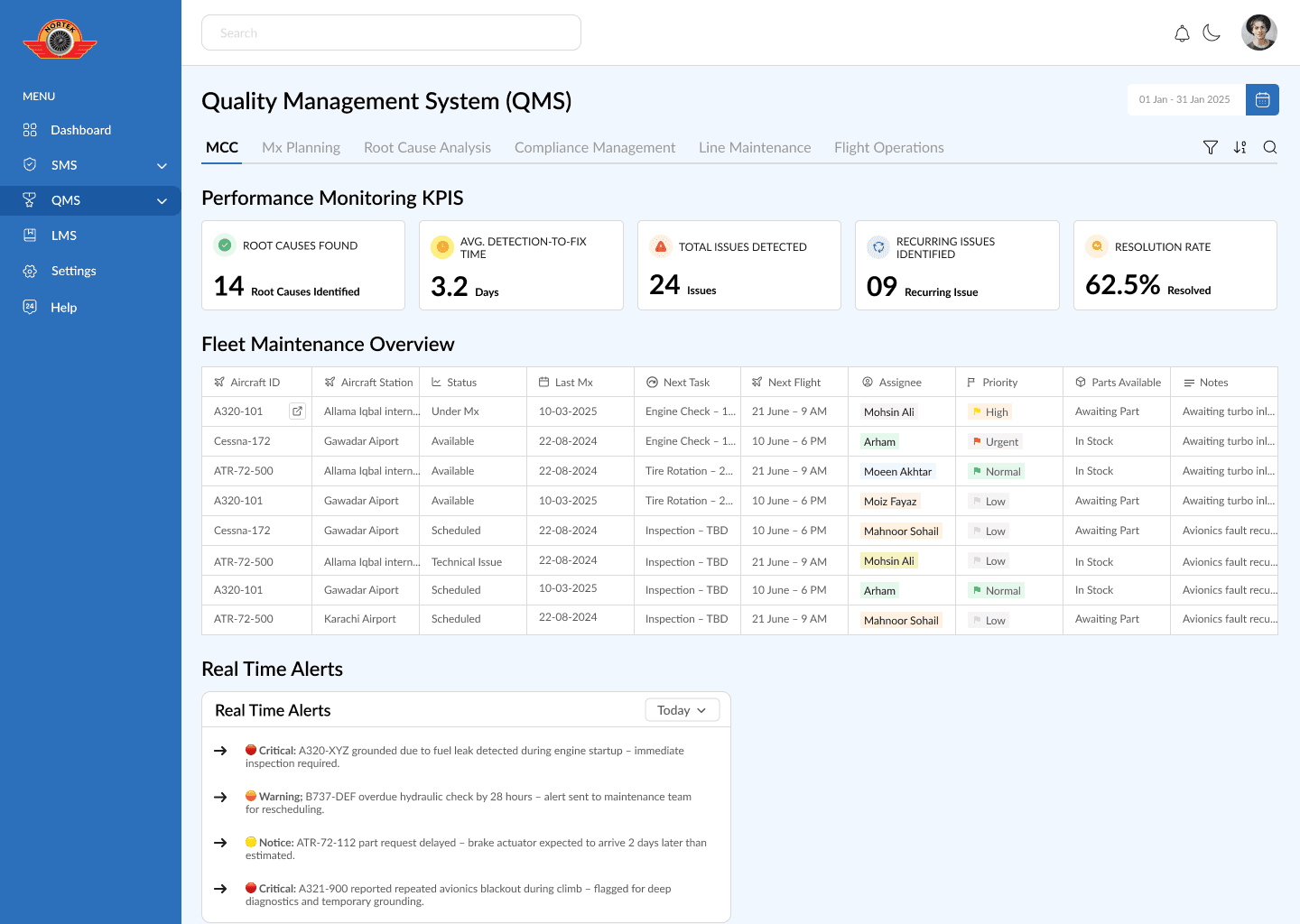
Task: Select the MCC tab
Action: [x=222, y=147]
